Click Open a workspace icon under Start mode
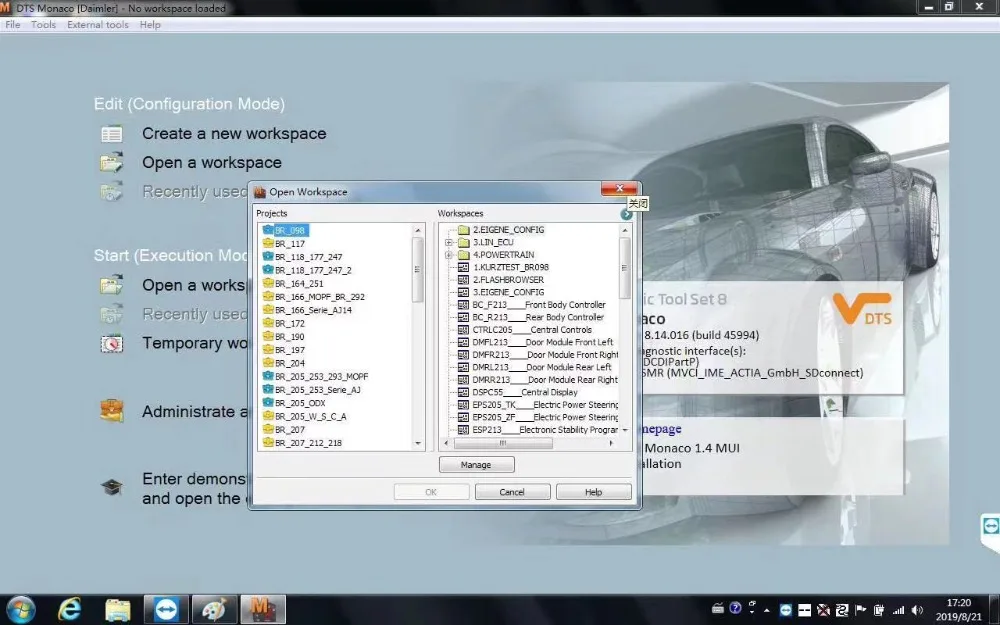This screenshot has height=625, width=1000. [x=112, y=285]
